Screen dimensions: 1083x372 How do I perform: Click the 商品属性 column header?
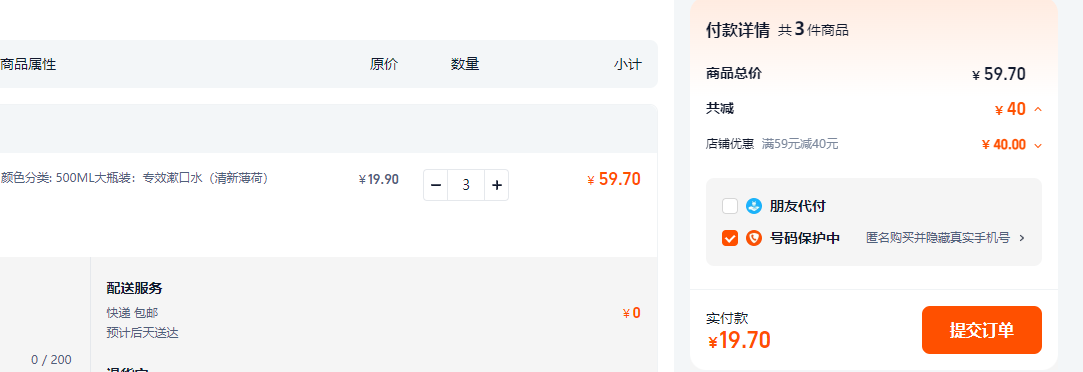point(28,64)
